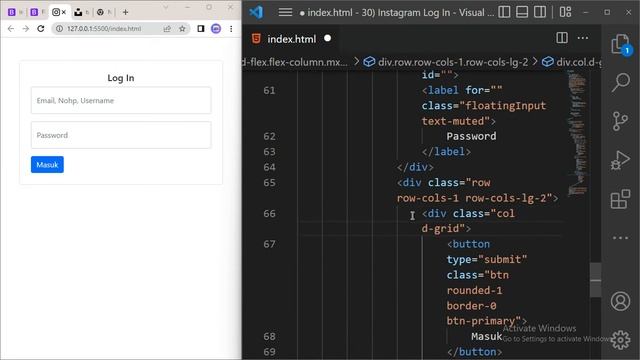Switch to the fifth browser tab
The height and width of the screenshot is (360, 640).
point(103,12)
